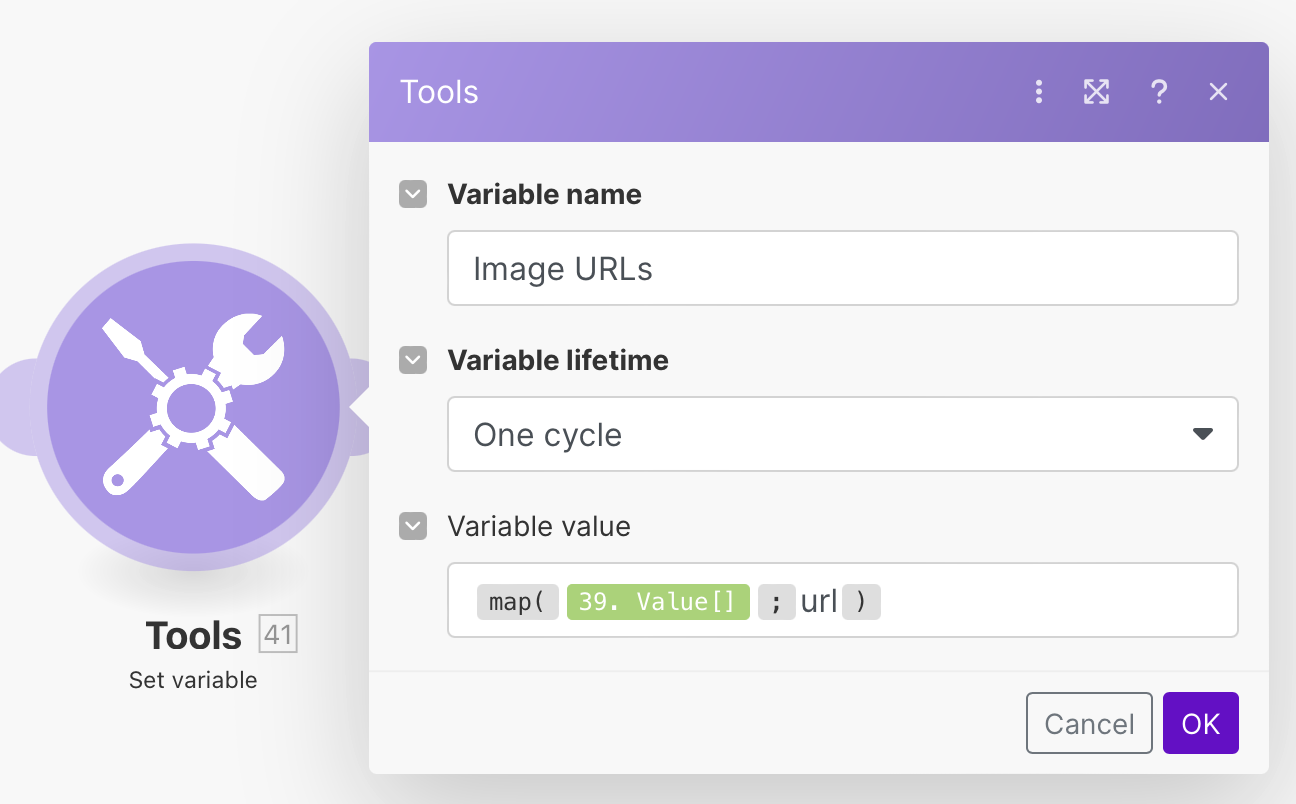Open the three-dot options menu in the dialog header
The height and width of the screenshot is (804, 1296).
pyautogui.click(x=1039, y=93)
